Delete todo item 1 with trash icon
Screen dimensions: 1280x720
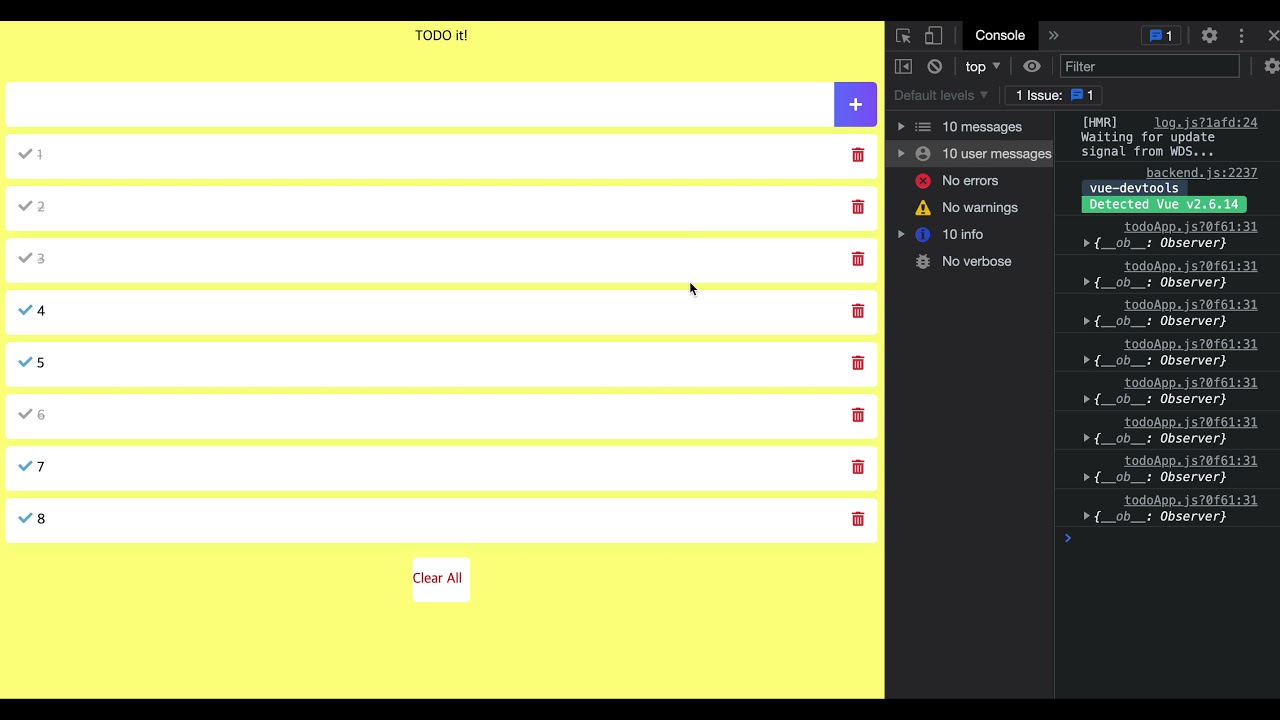(x=857, y=155)
